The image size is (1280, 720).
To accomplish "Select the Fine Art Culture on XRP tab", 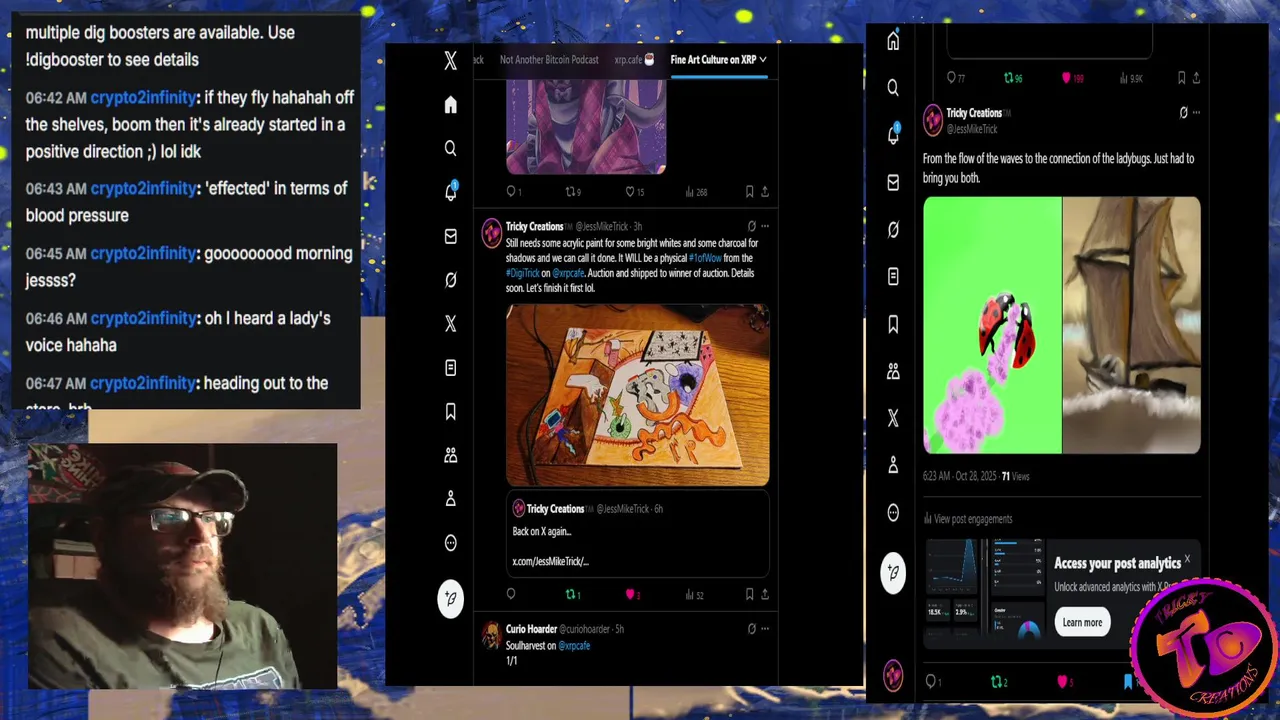I will 713,60.
